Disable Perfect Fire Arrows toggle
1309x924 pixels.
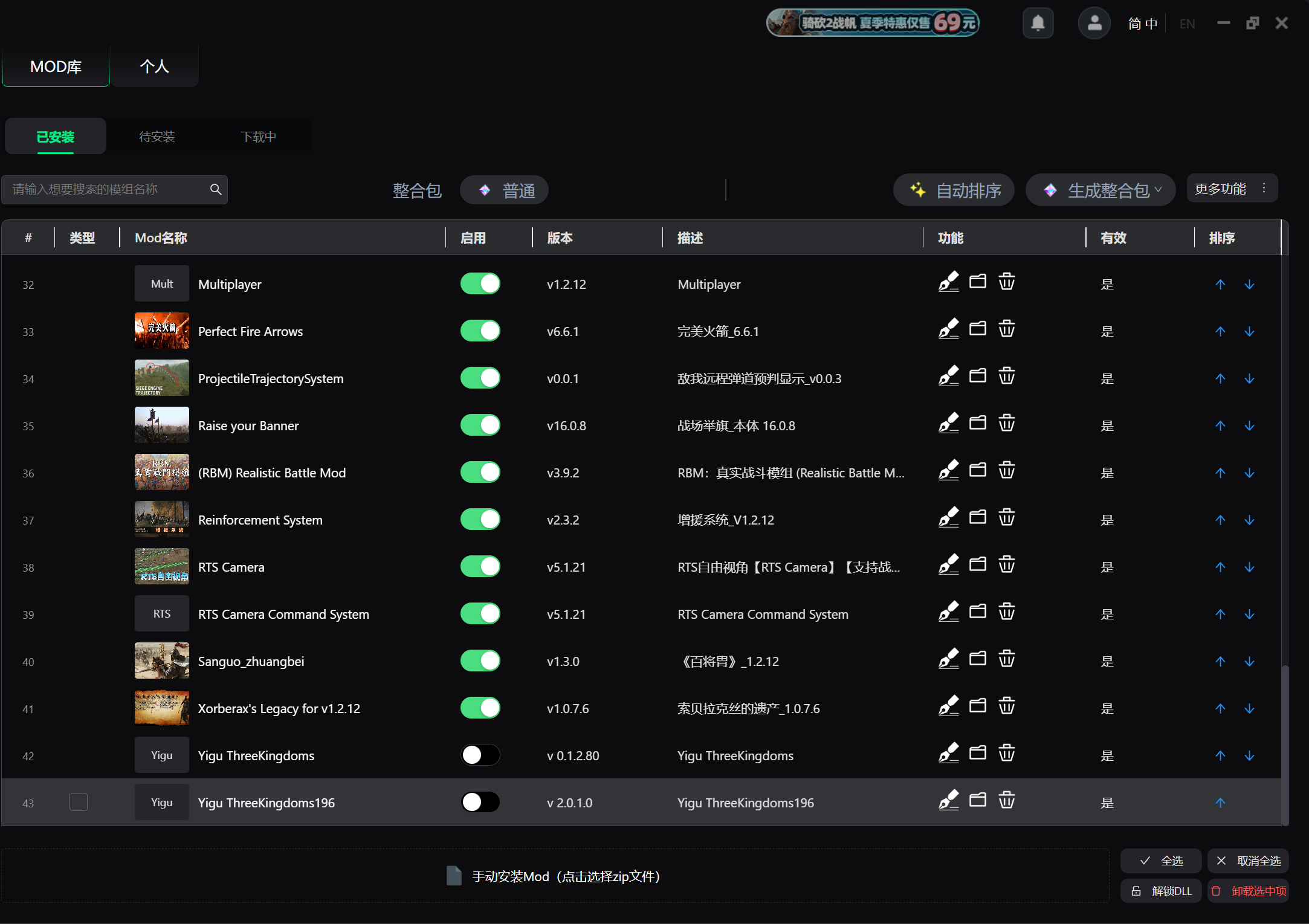point(480,331)
